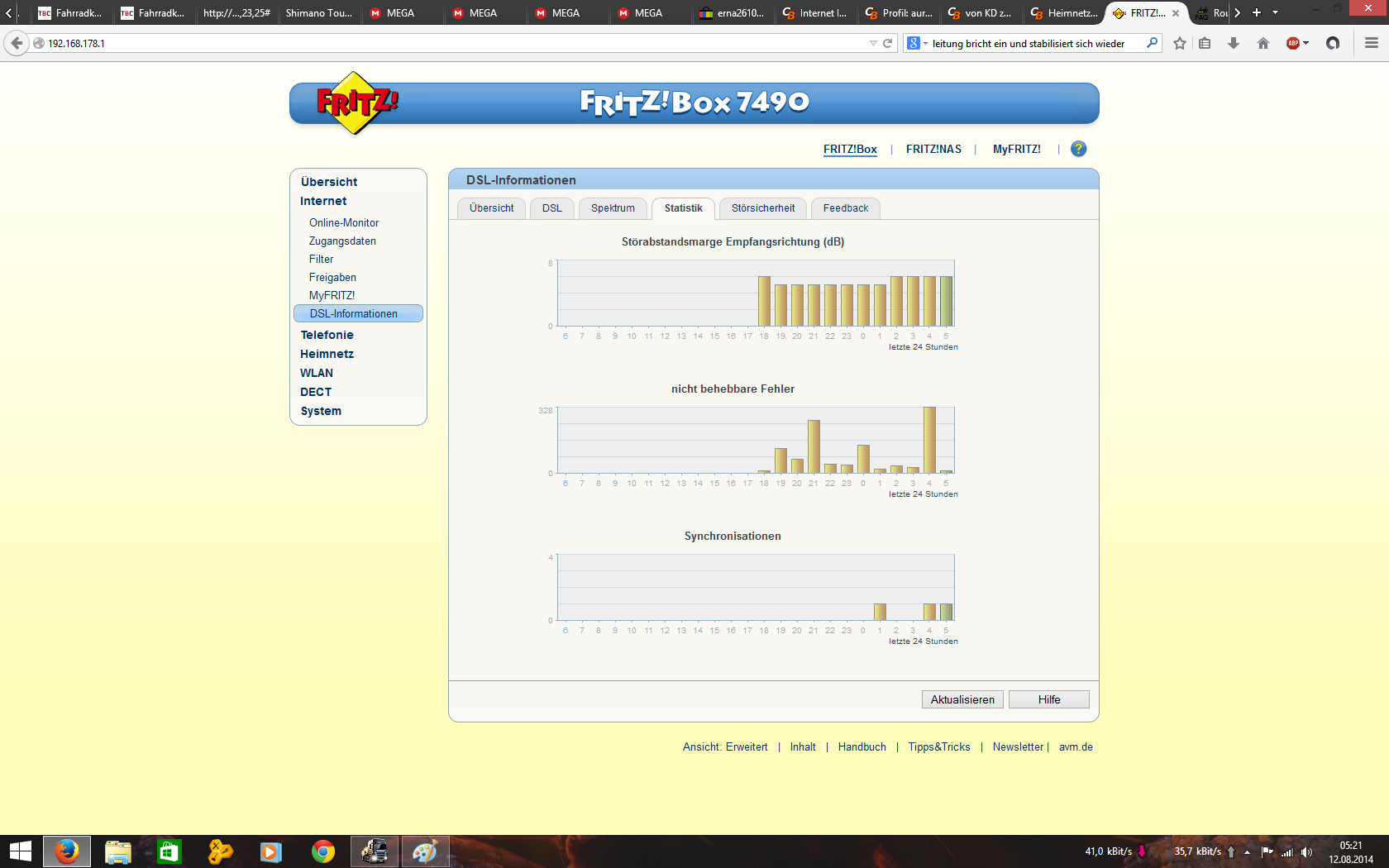
Task: Open Paint palette icon in taskbar
Action: click(425, 851)
